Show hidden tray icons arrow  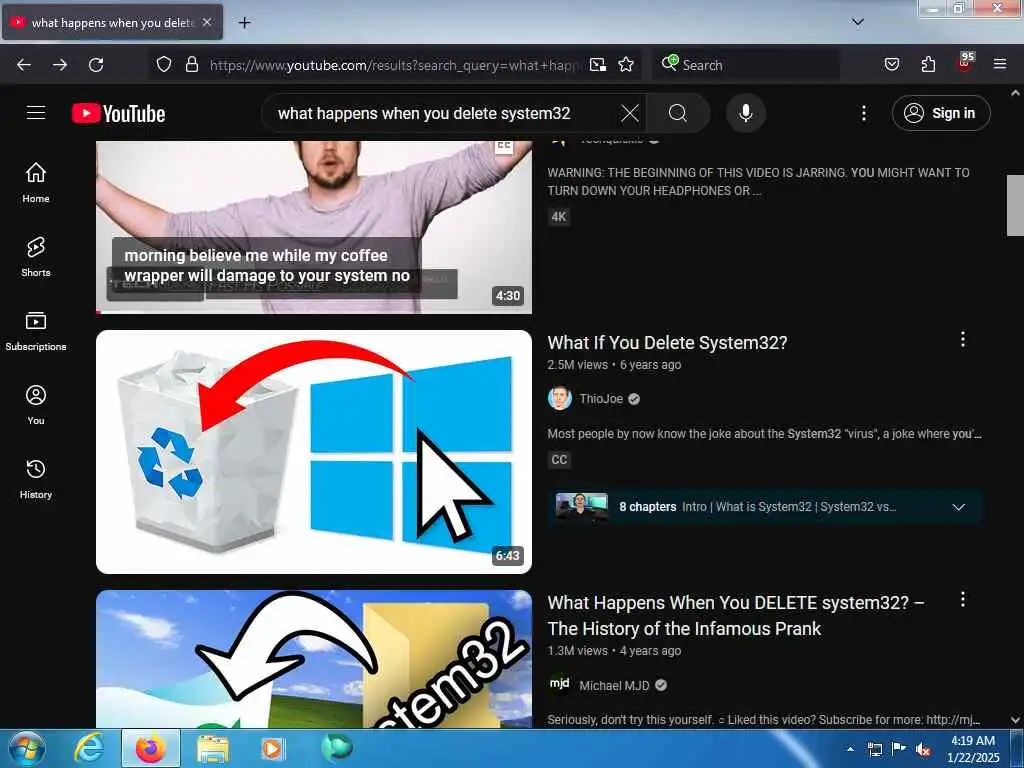tap(850, 749)
